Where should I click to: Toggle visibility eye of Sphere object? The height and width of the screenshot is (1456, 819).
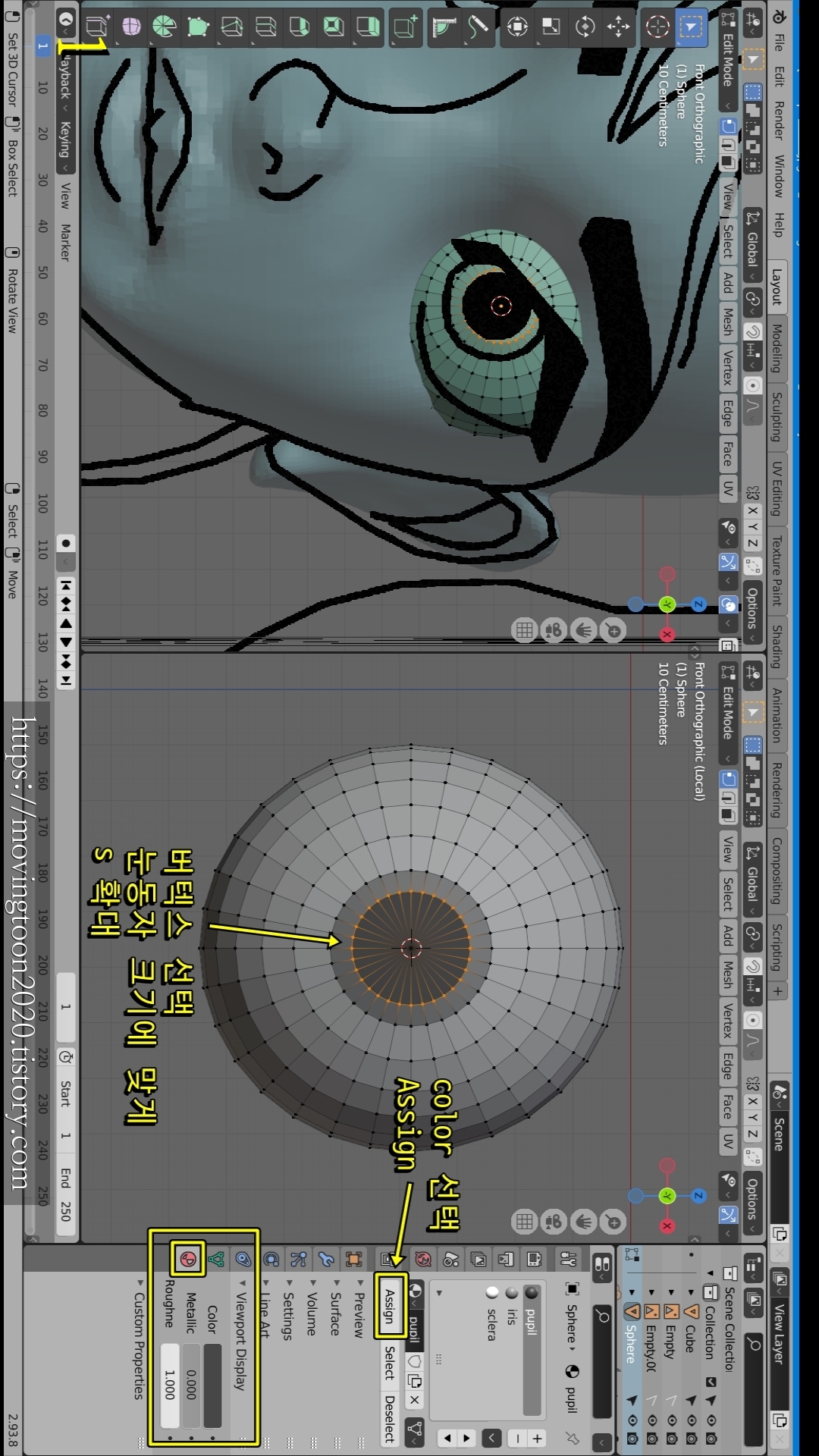[632, 1420]
